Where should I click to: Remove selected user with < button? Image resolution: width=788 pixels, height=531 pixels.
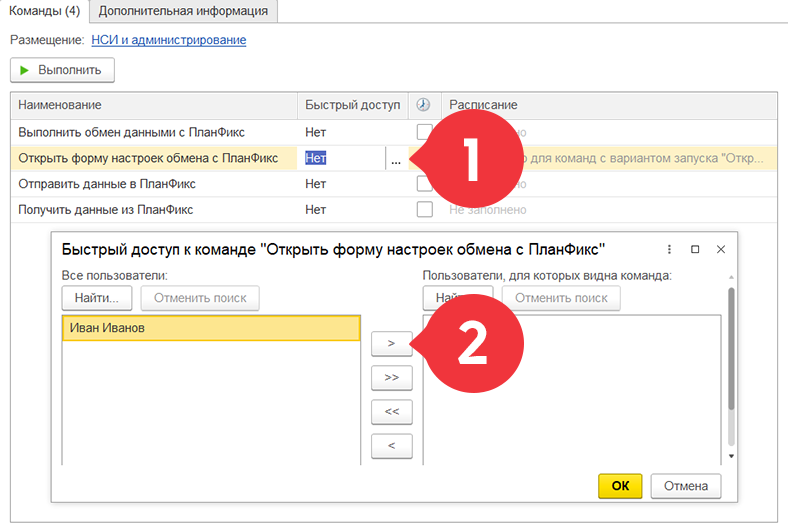(x=391, y=446)
